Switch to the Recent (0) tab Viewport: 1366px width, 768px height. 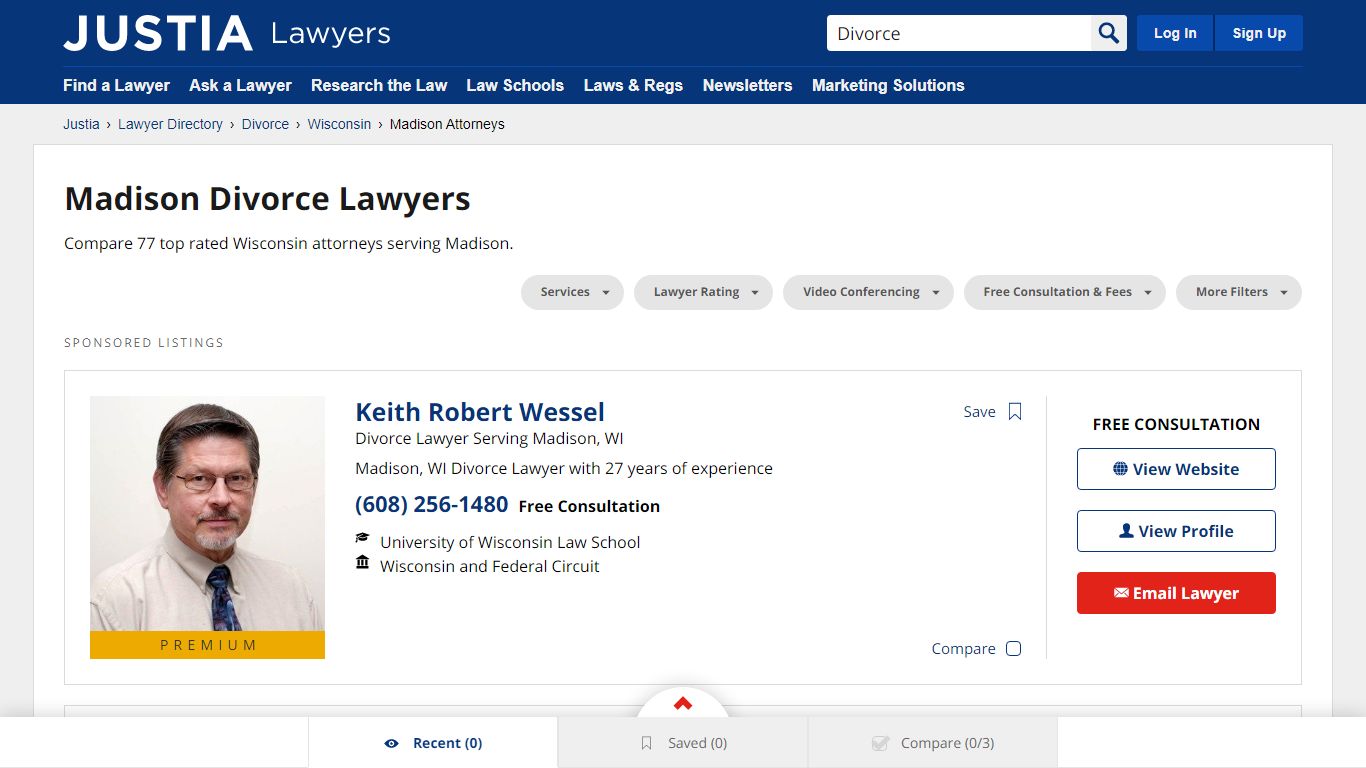[433, 743]
